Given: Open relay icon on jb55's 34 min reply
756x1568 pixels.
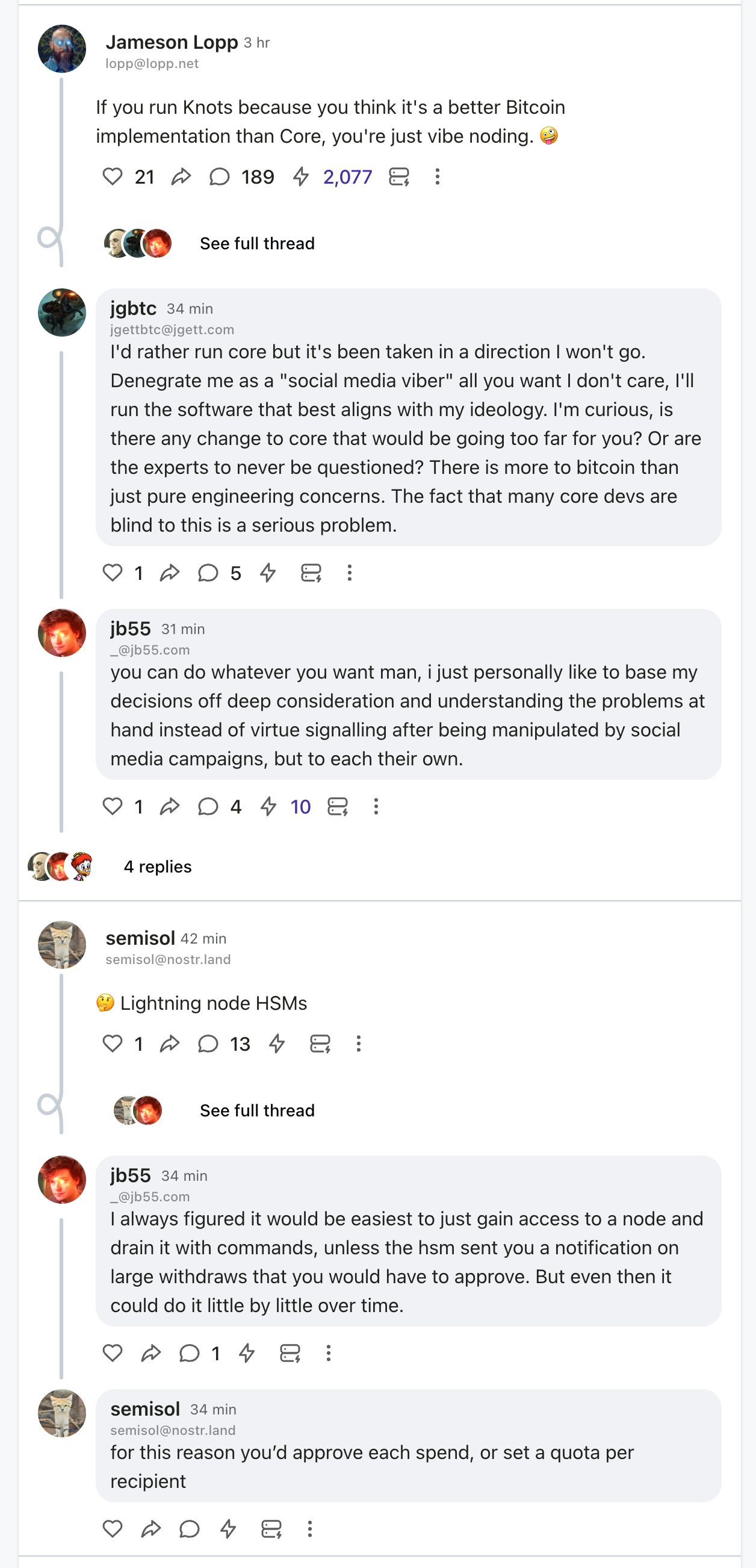Looking at the screenshot, I should point(290,1353).
